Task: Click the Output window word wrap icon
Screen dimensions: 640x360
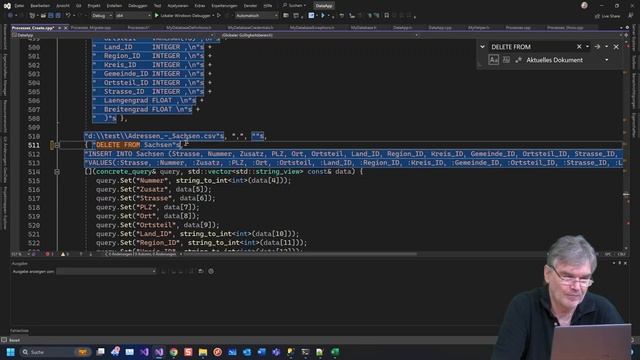Action: tap(200, 271)
